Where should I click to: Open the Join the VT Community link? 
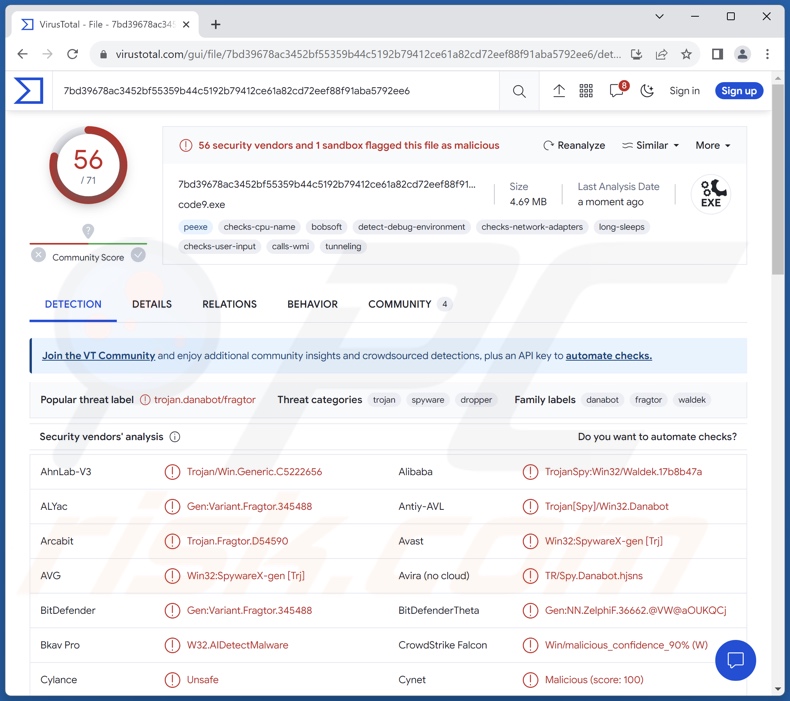[x=98, y=356]
